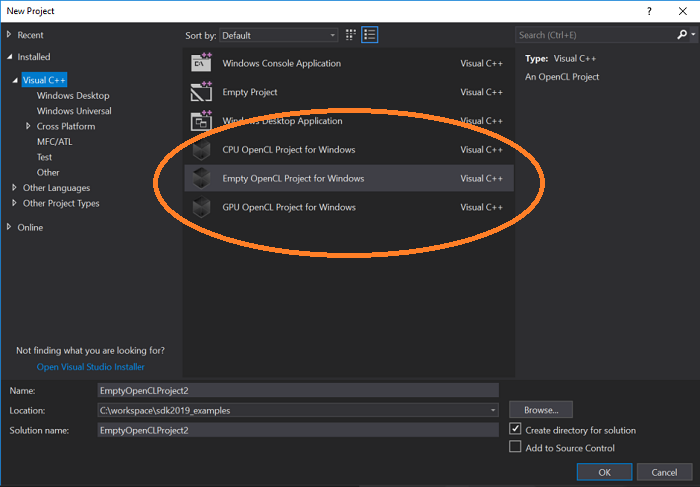Click the Recent tree label
Image resolution: width=700 pixels, height=487 pixels.
30,35
